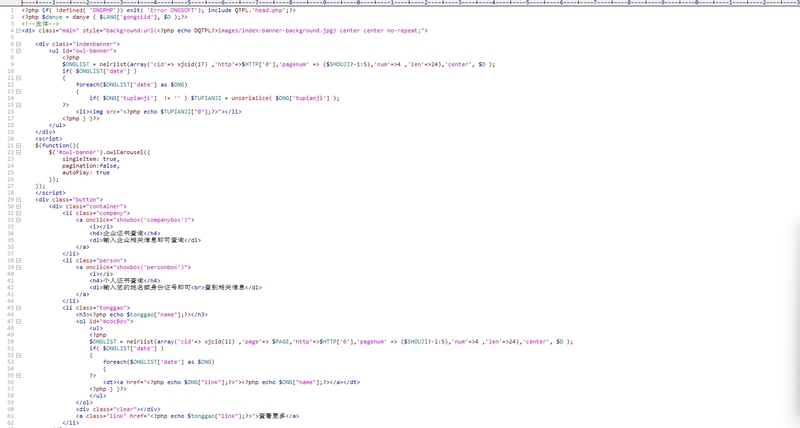Collapse the fold marker on line 4
Image resolution: width=800 pixels, height=428 pixels.
18,31
